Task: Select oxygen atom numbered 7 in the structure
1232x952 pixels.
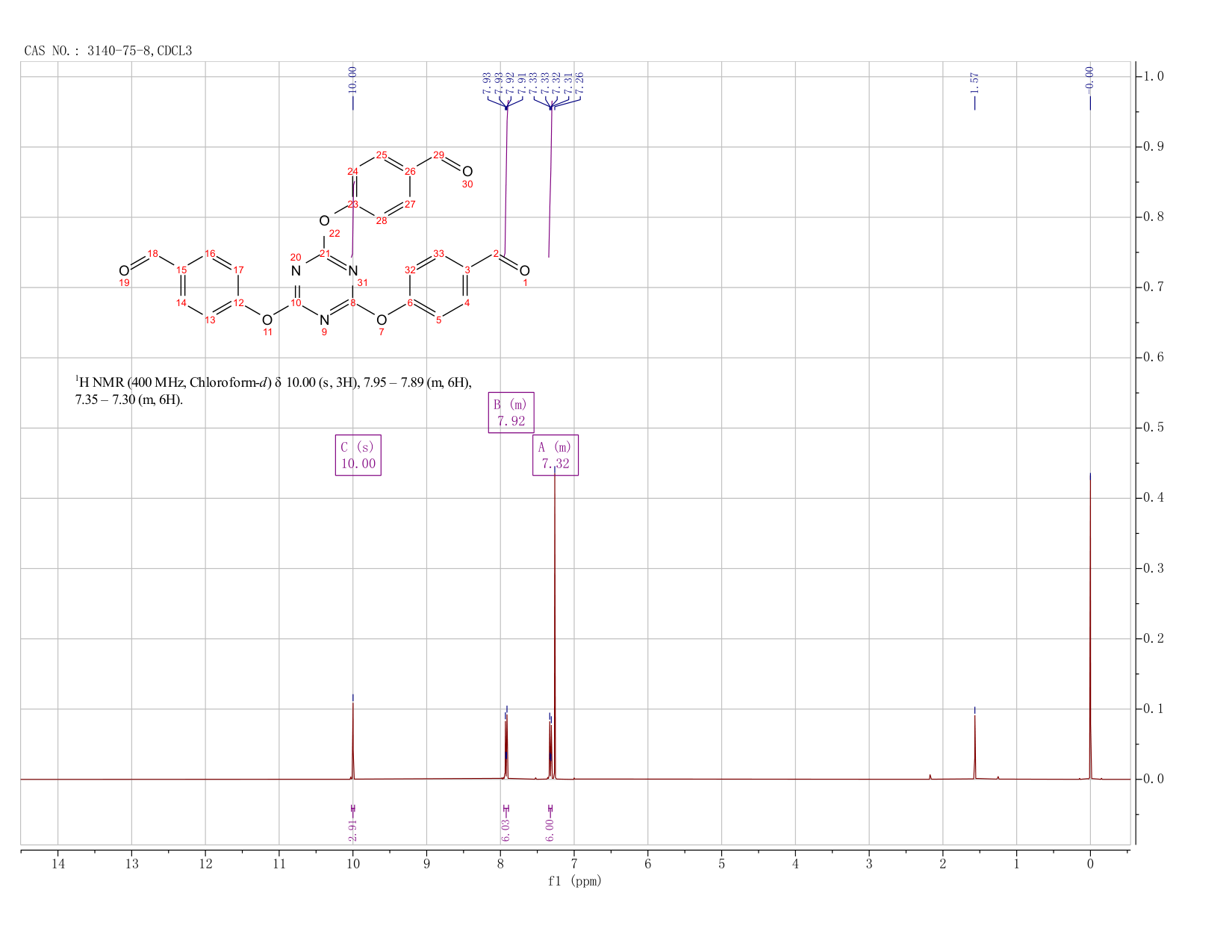Action: click(x=382, y=320)
